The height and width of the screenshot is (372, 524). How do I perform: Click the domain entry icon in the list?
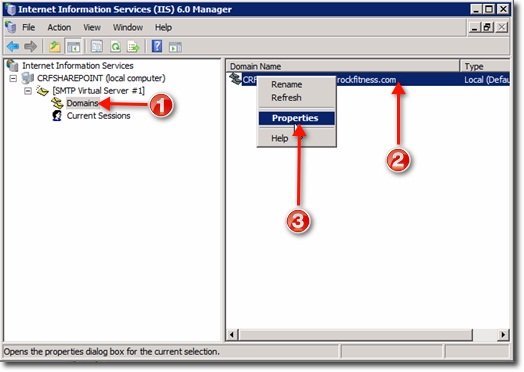(236, 79)
